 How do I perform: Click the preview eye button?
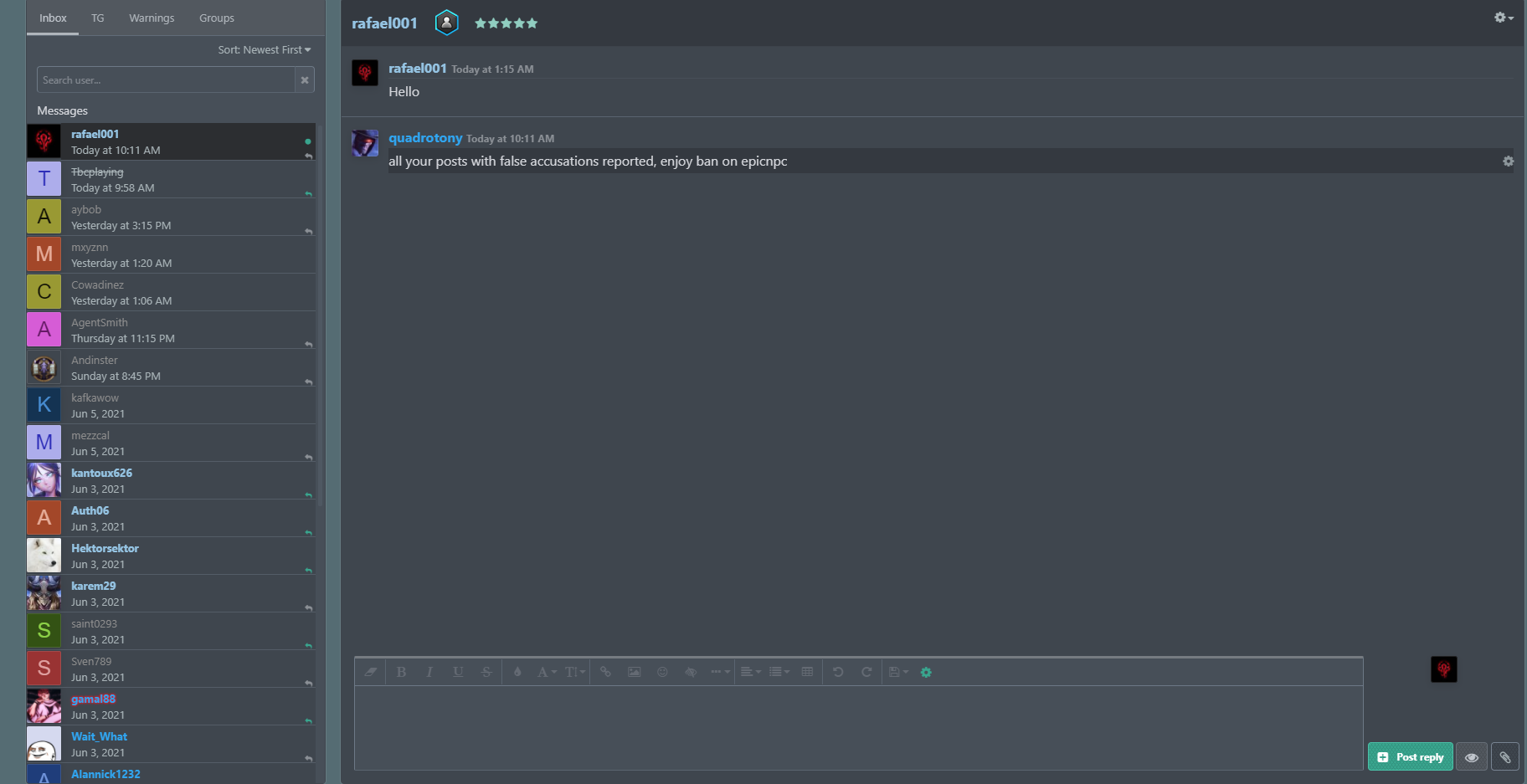click(1471, 756)
